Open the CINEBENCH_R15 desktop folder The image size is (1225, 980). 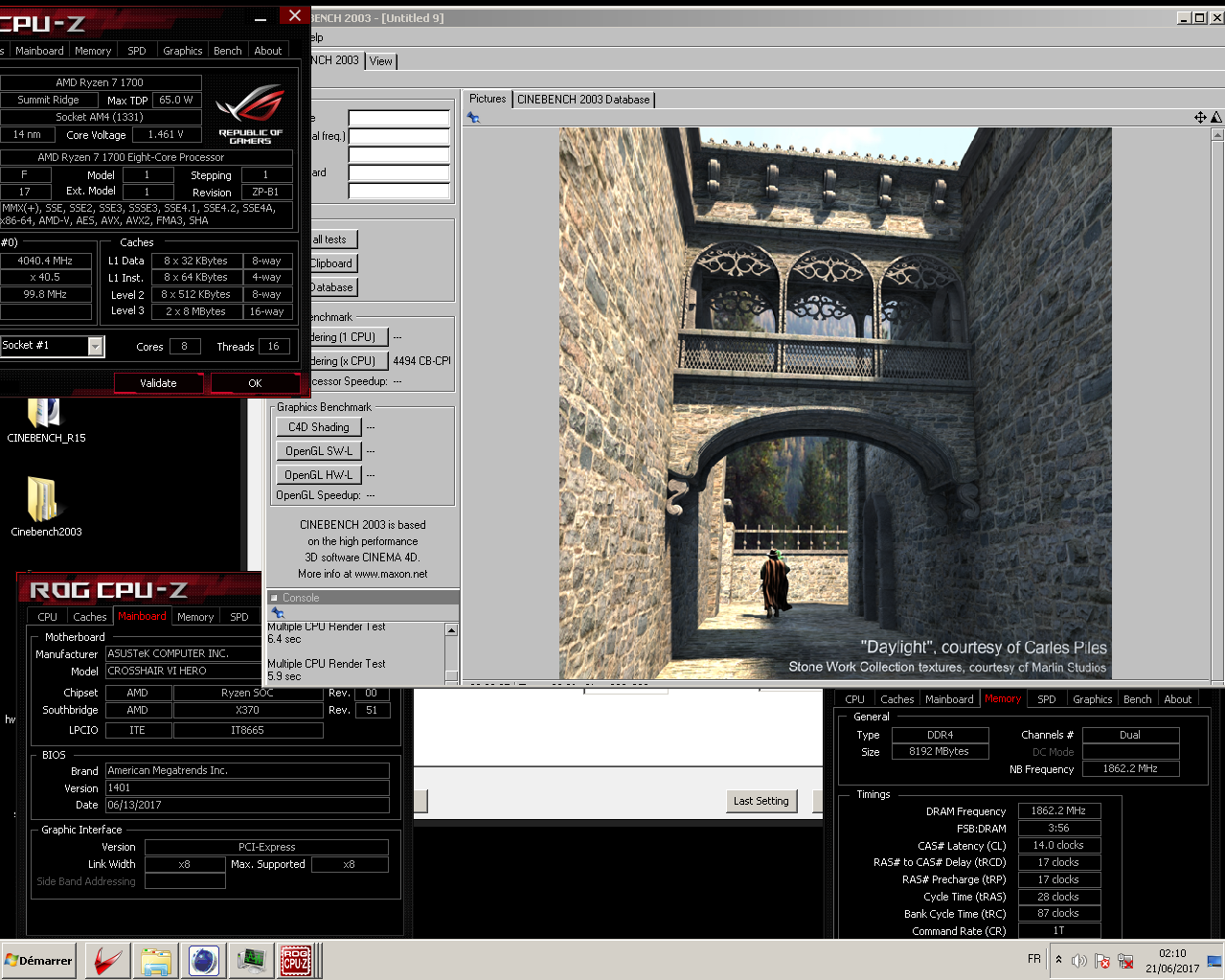[x=46, y=420]
